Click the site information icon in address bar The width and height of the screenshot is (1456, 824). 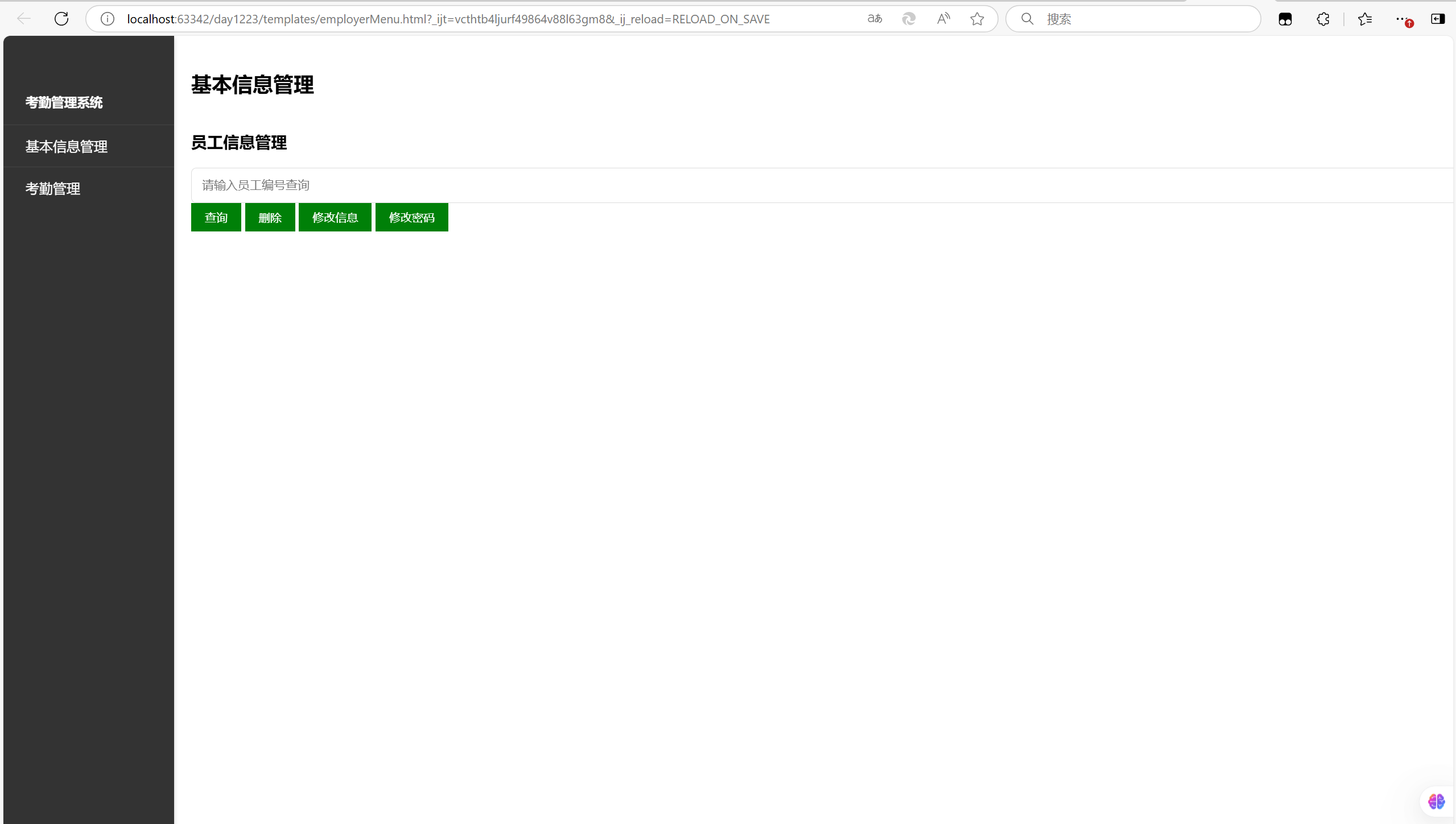pos(108,19)
